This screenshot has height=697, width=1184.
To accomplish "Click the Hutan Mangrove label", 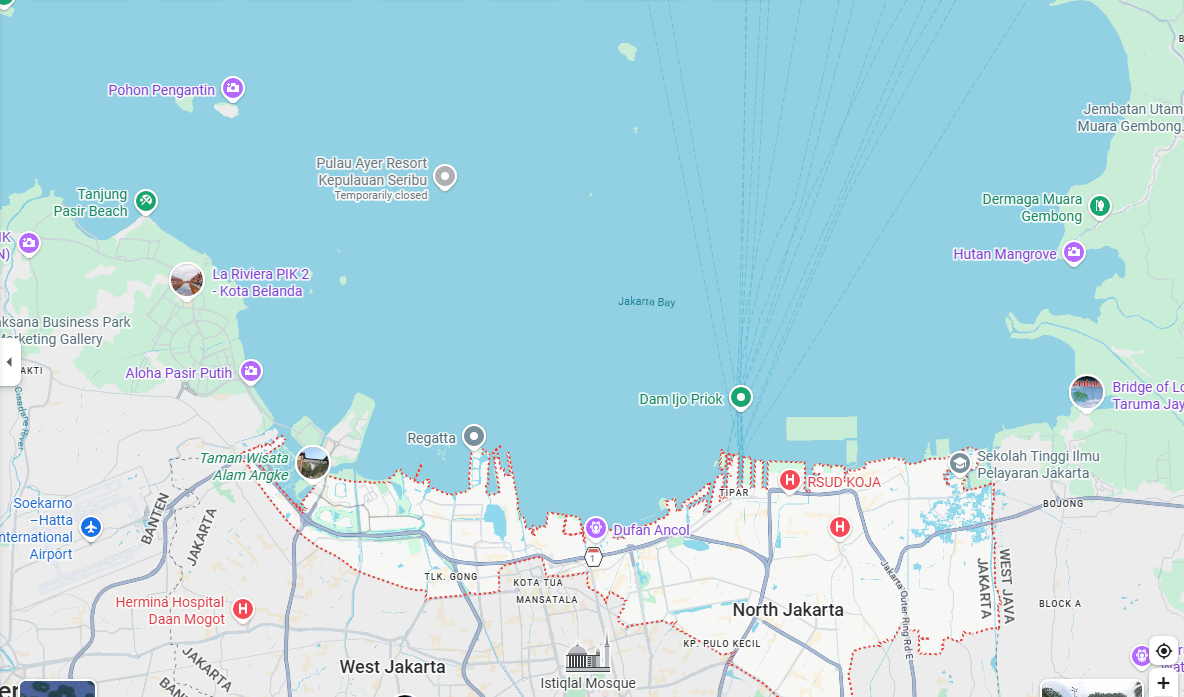I will [x=1005, y=254].
